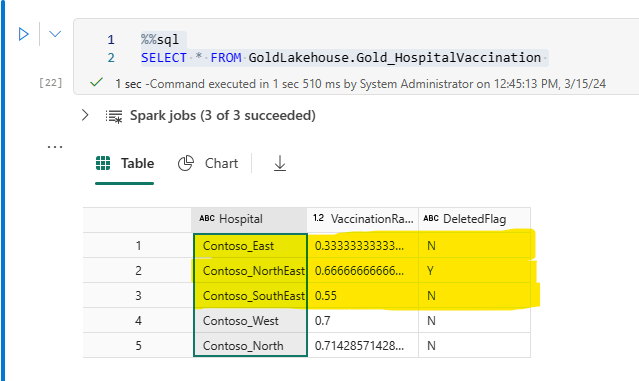
Task: Select the DeletedFlag column header
Action: pos(474,219)
